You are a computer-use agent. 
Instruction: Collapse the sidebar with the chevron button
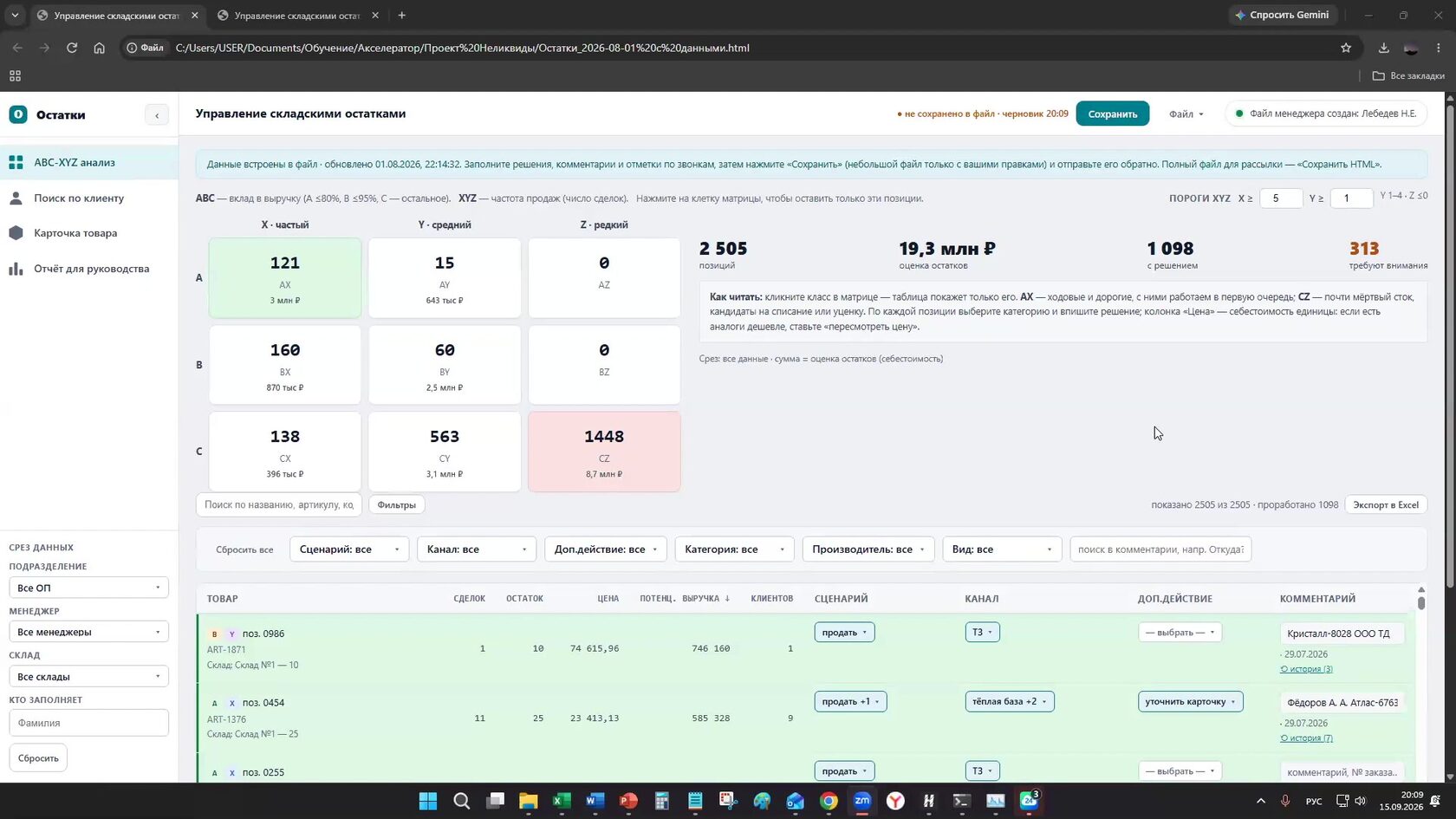point(157,114)
